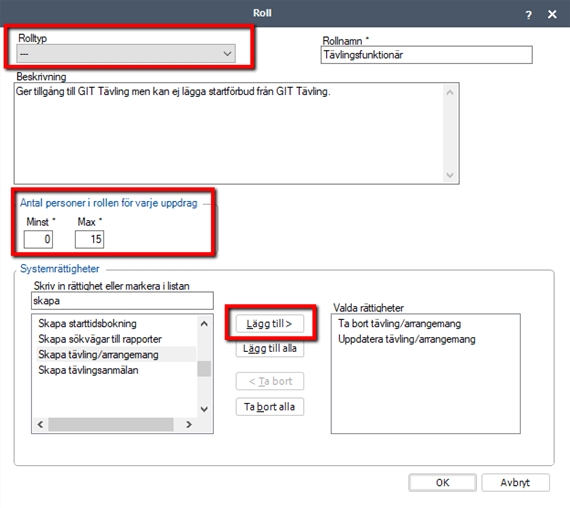The image size is (570, 508).
Task: Click inside the Beskrivning text area
Action: click(229, 133)
